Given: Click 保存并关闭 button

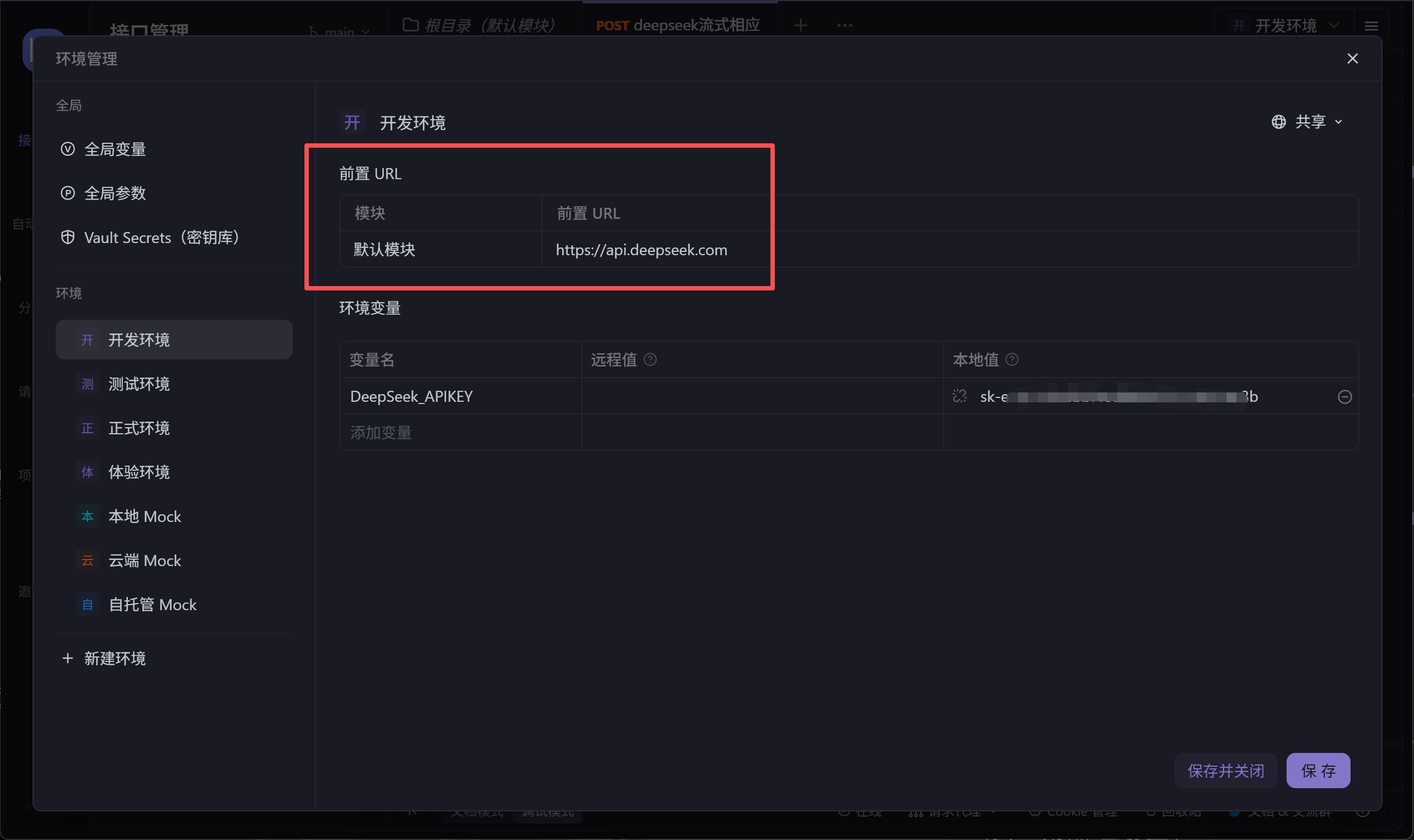Looking at the screenshot, I should pos(1225,771).
